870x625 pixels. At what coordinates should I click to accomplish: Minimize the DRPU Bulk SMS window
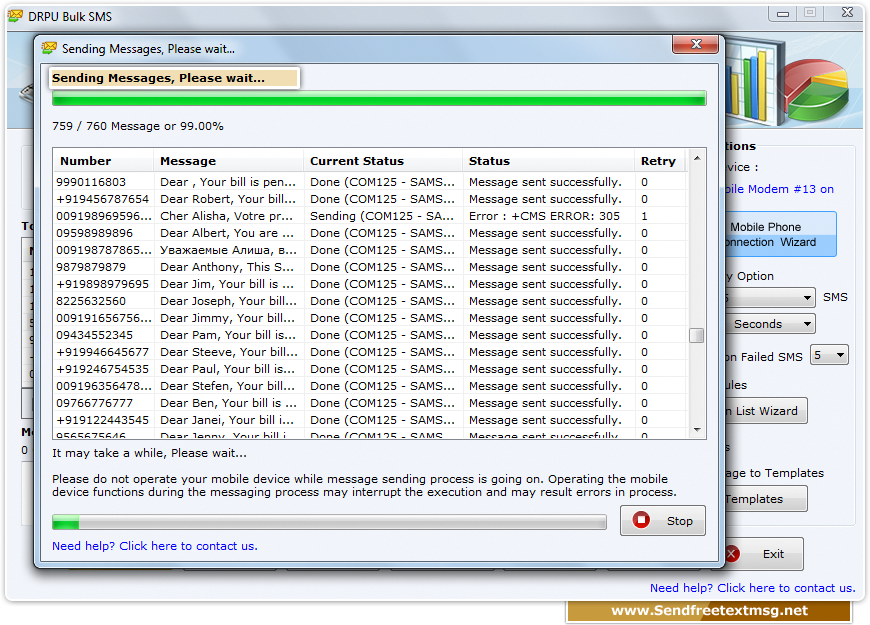[782, 13]
